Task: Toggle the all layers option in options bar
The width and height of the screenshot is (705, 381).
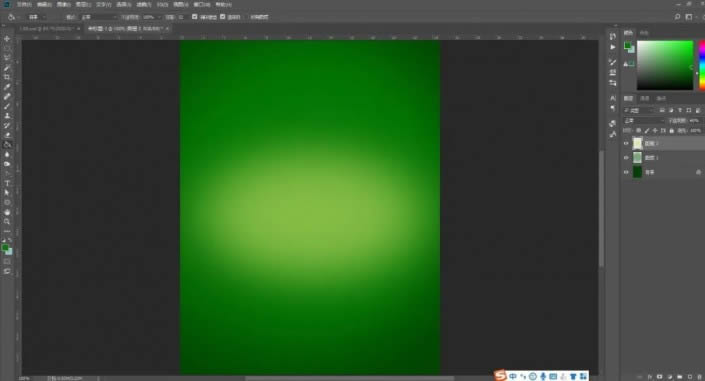Action: [259, 17]
